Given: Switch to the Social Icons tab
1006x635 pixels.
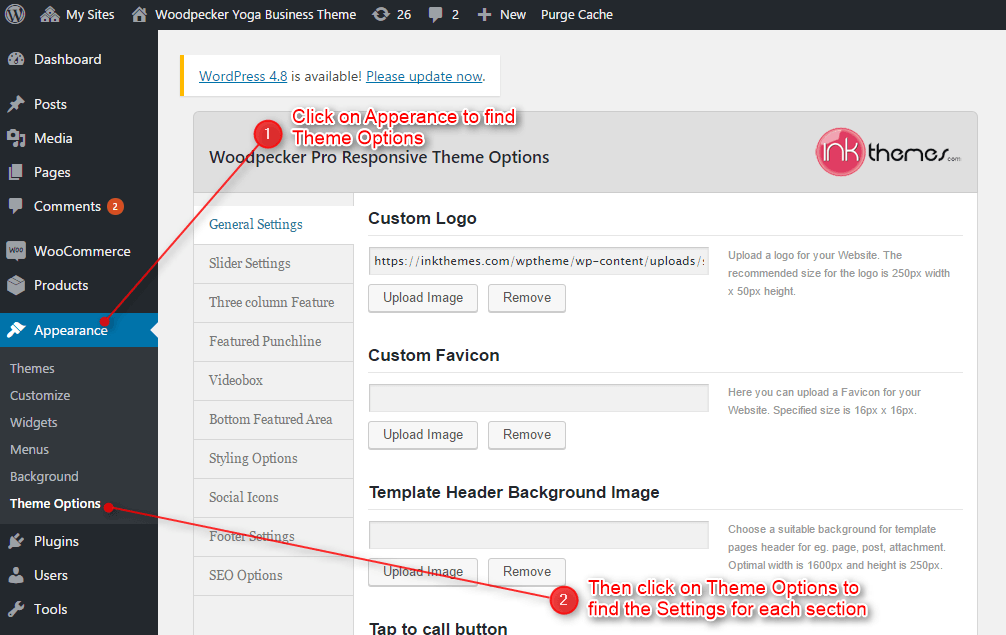Looking at the screenshot, I should [274, 498].
